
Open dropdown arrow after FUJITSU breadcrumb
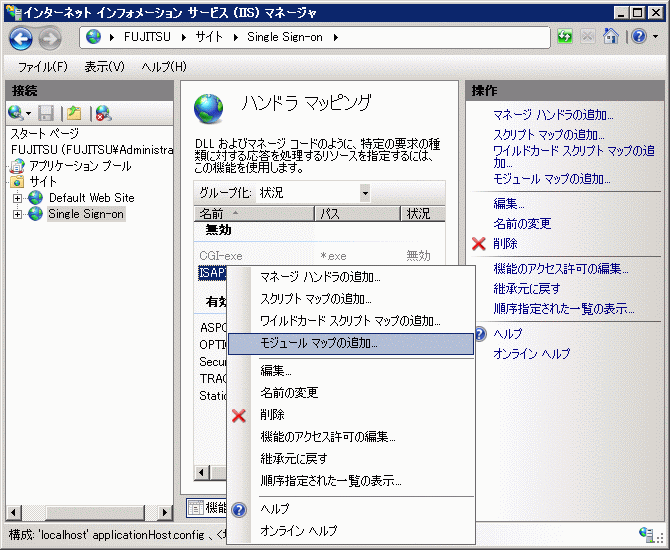tap(184, 37)
